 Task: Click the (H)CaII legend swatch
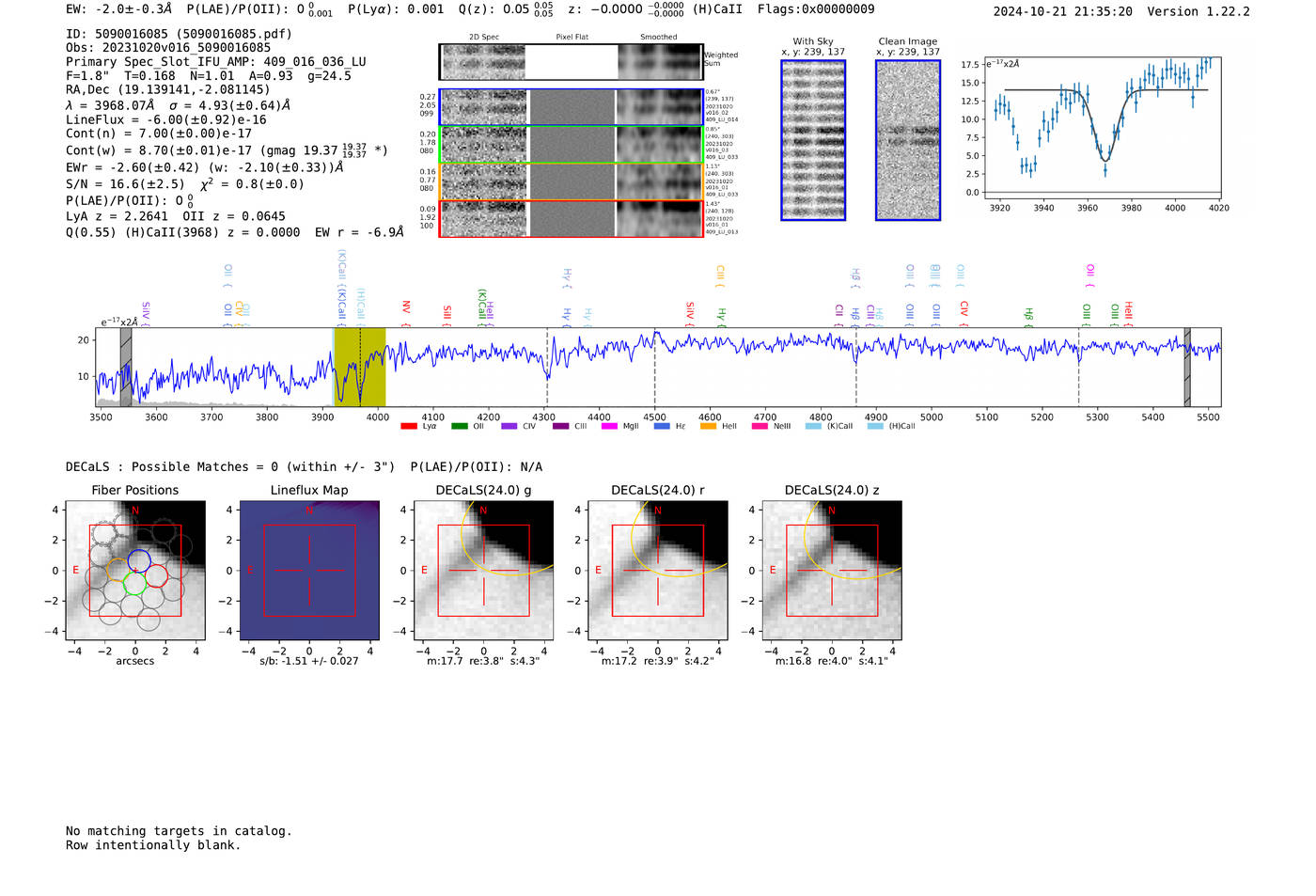(x=876, y=427)
